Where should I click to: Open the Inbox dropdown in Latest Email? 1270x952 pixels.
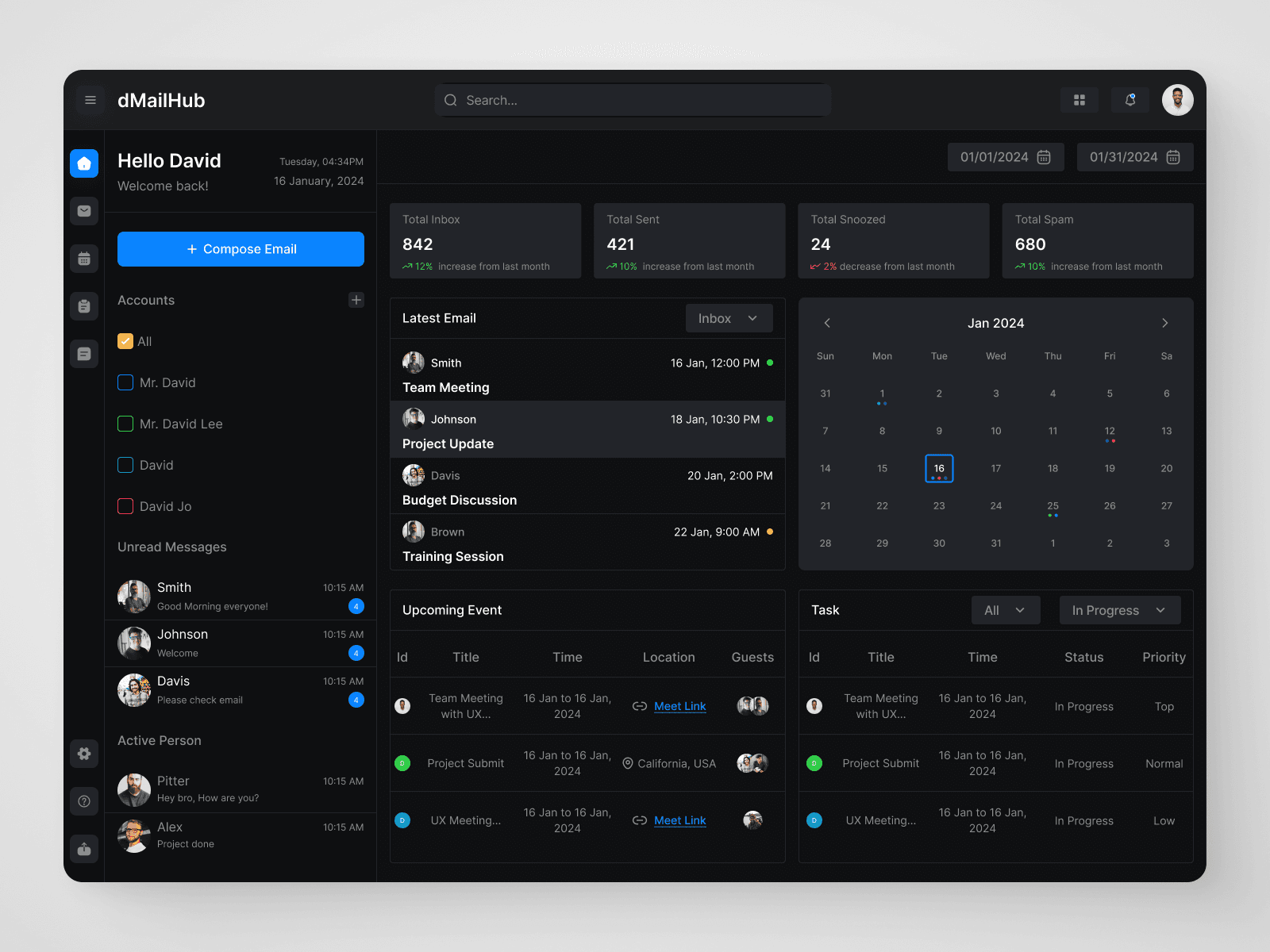tap(729, 318)
